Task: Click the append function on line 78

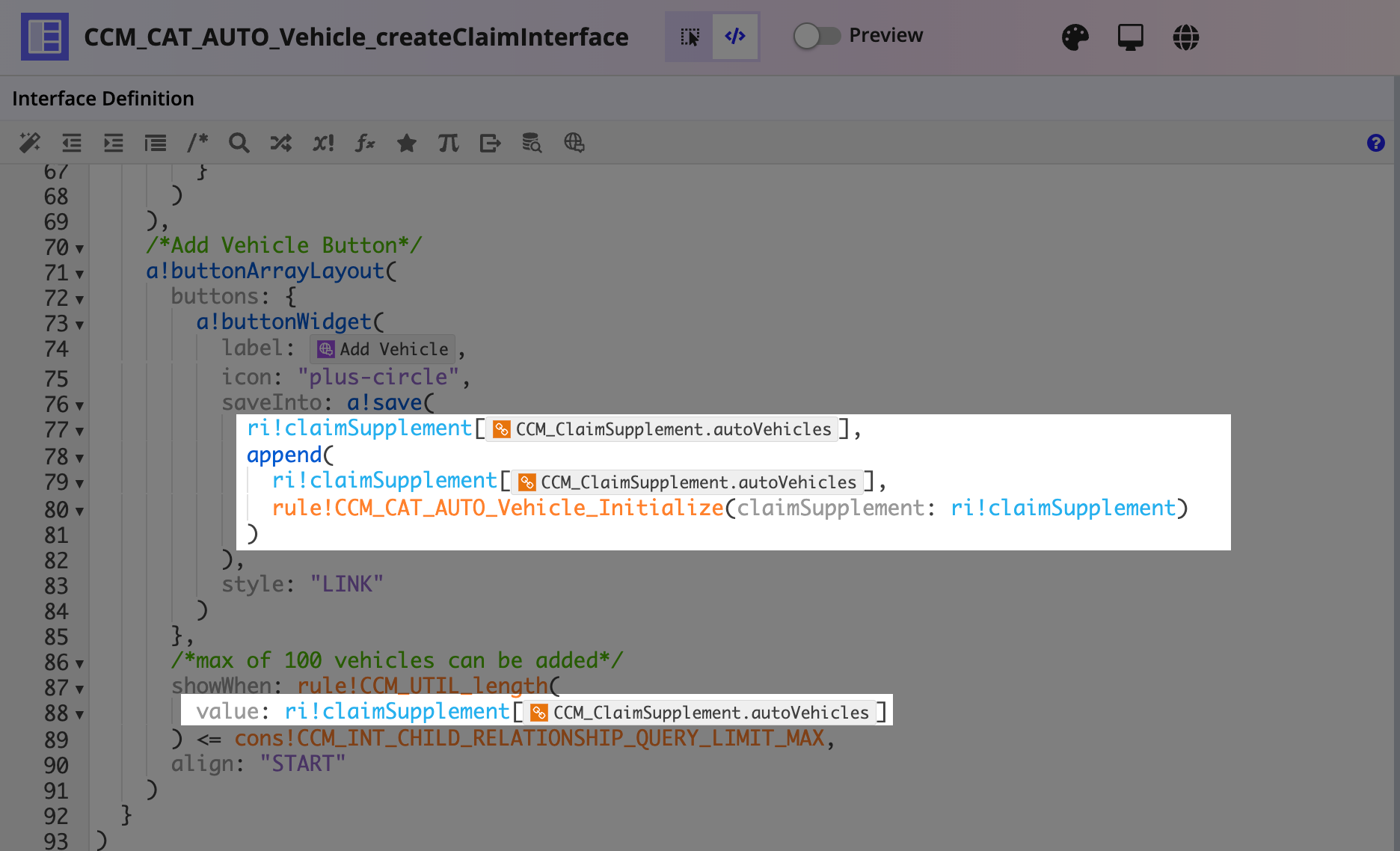Action: point(284,455)
